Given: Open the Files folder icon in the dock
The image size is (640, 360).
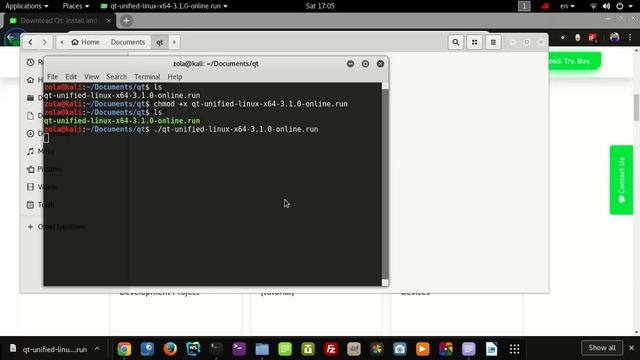Looking at the screenshot, I should point(262,349).
